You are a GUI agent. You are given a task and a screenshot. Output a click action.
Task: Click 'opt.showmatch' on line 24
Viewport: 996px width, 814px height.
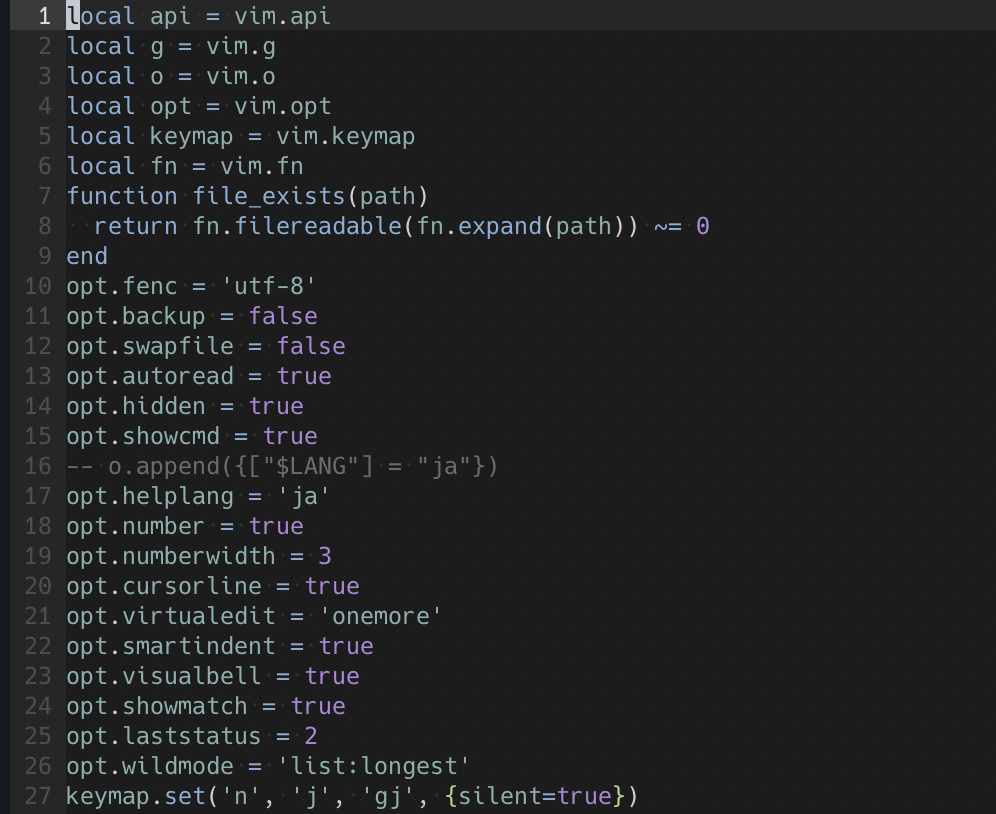tap(157, 705)
